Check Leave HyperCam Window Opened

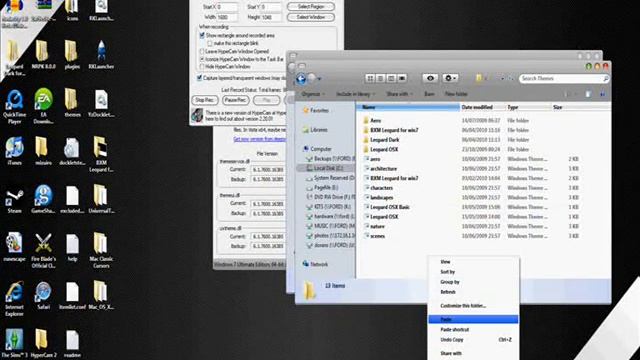pyautogui.click(x=202, y=51)
